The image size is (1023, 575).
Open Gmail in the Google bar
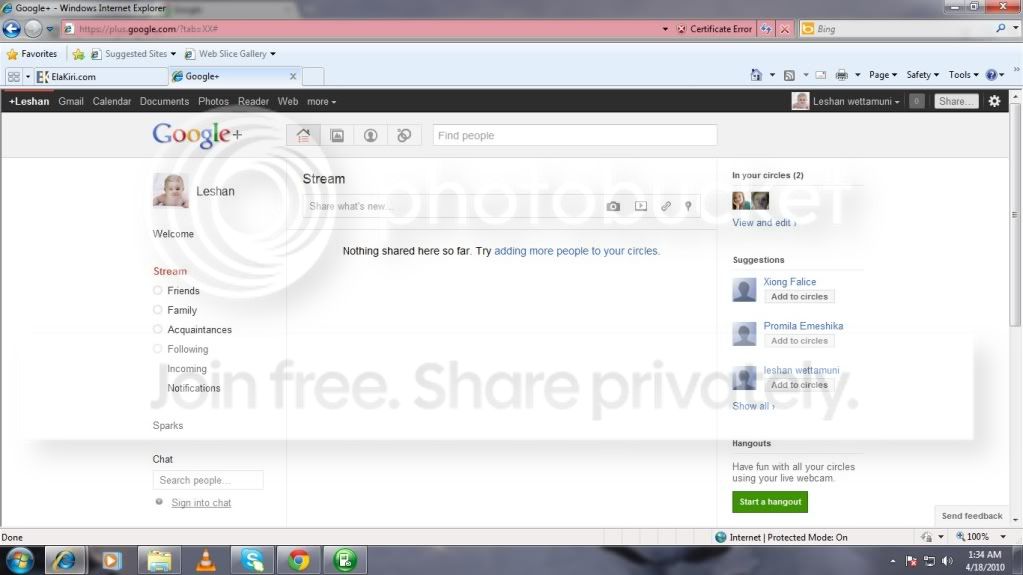click(70, 102)
